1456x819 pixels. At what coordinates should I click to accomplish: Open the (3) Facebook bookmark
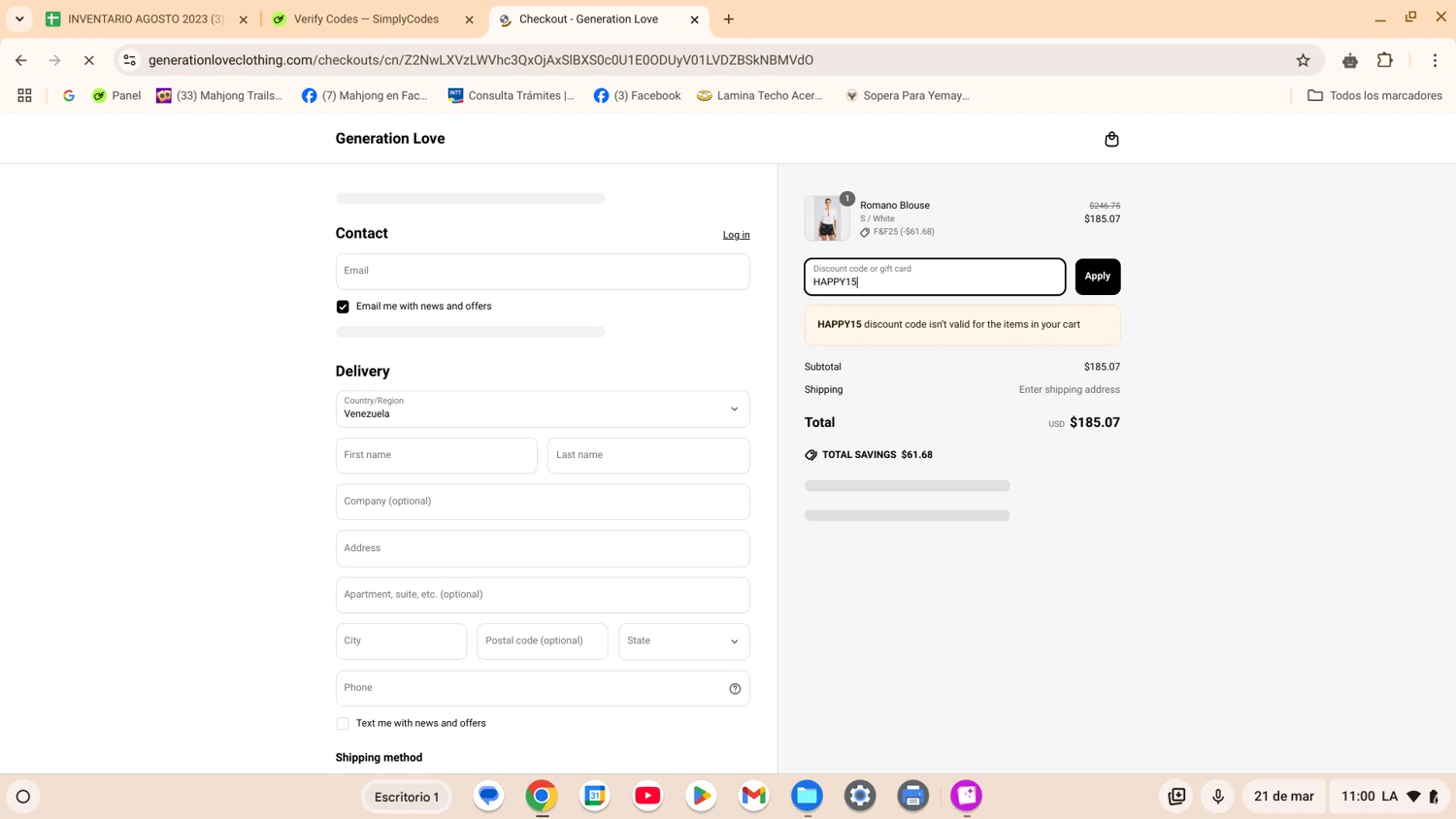[x=637, y=95]
